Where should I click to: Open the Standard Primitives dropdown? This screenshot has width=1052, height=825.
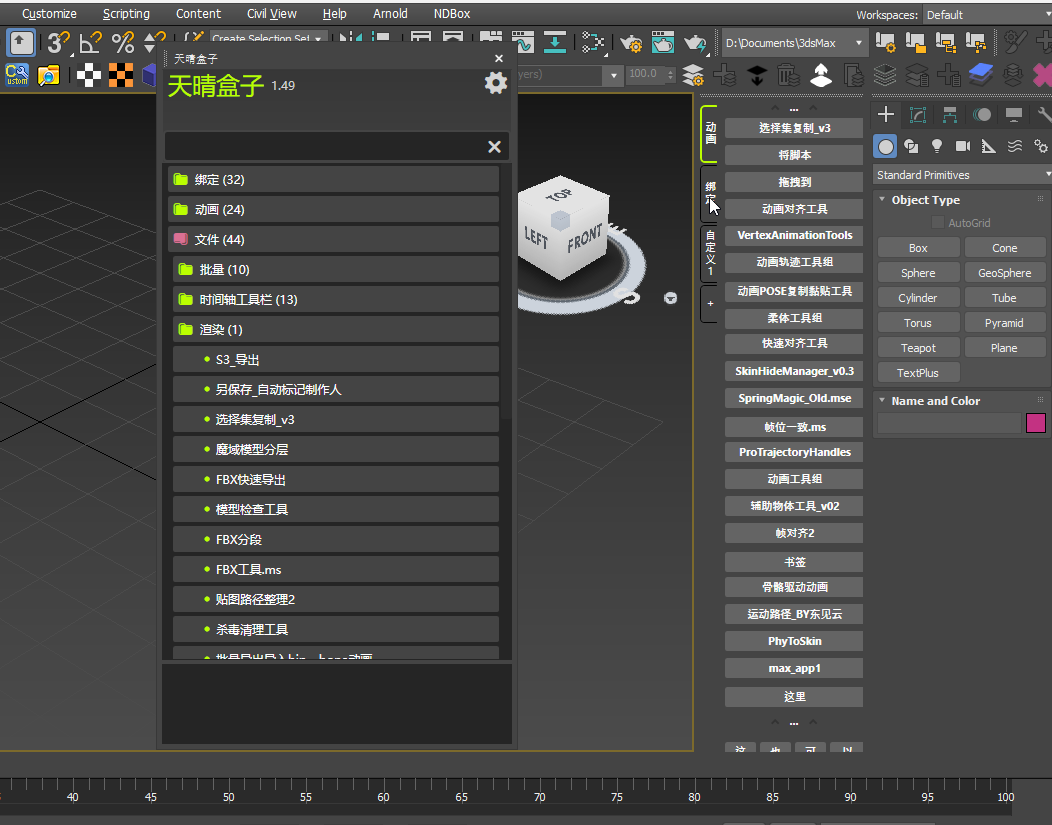(962, 175)
